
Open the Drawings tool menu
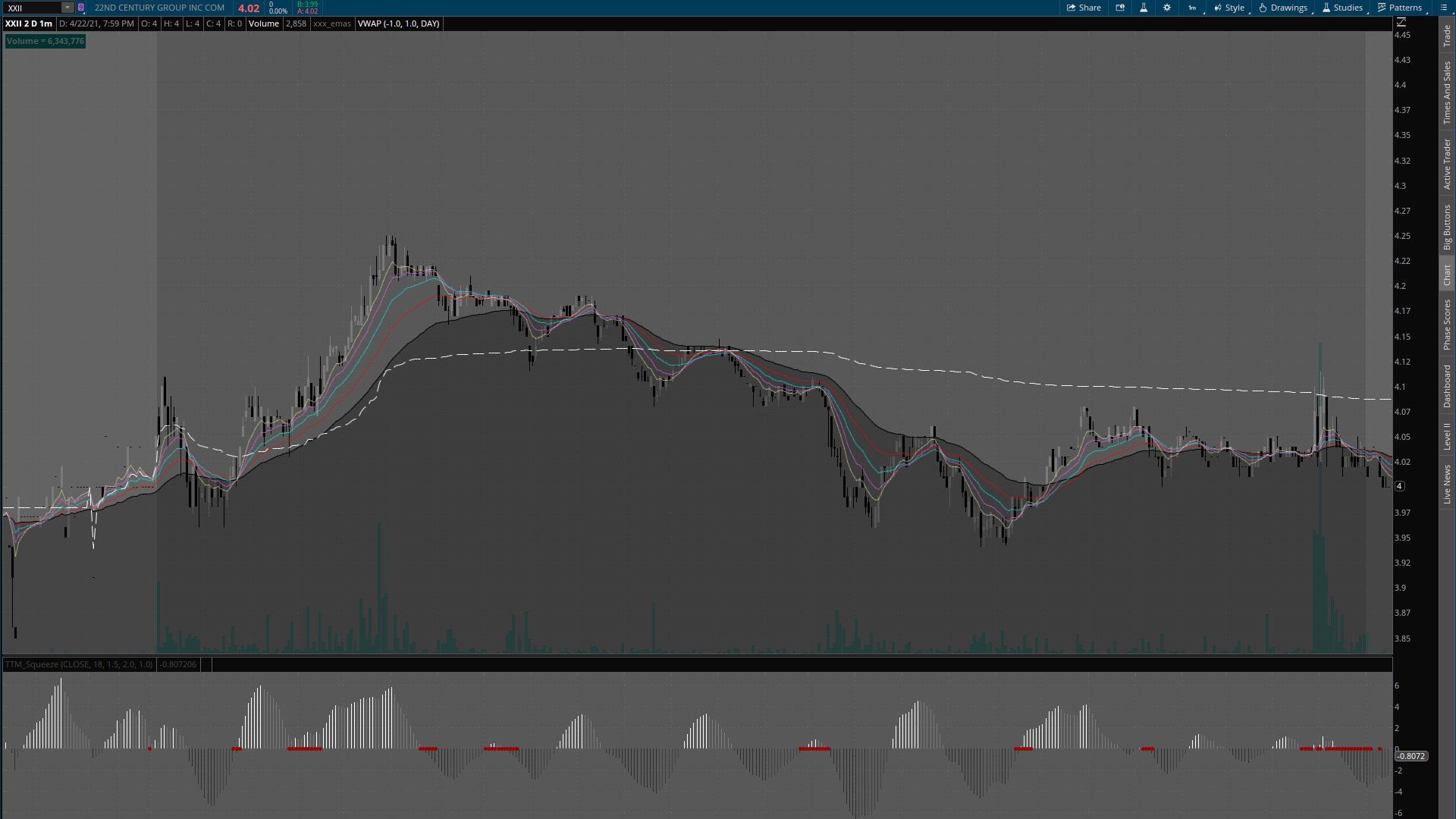click(x=1283, y=8)
